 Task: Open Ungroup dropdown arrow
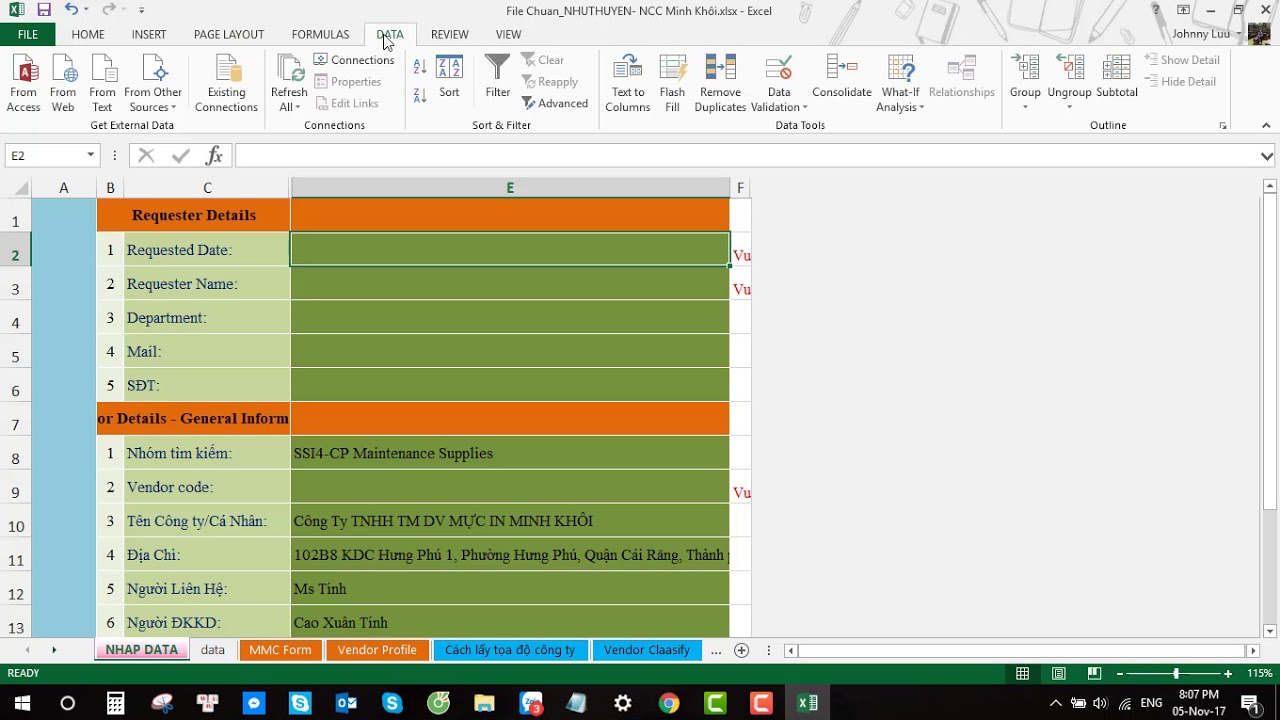click(x=1069, y=107)
